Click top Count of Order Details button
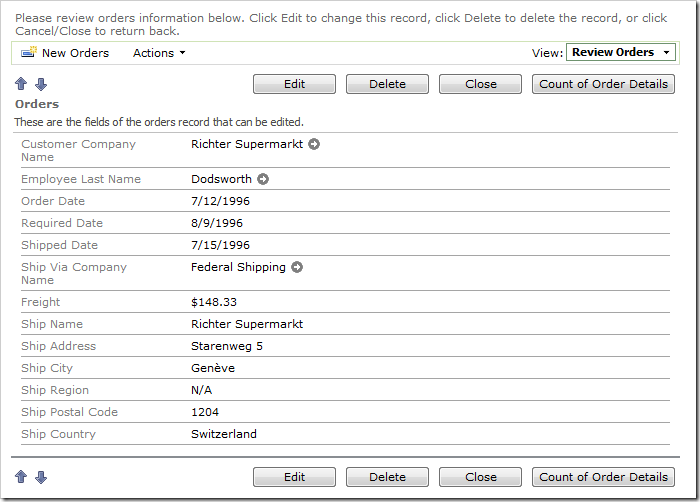The height and width of the screenshot is (502, 700). click(x=603, y=84)
